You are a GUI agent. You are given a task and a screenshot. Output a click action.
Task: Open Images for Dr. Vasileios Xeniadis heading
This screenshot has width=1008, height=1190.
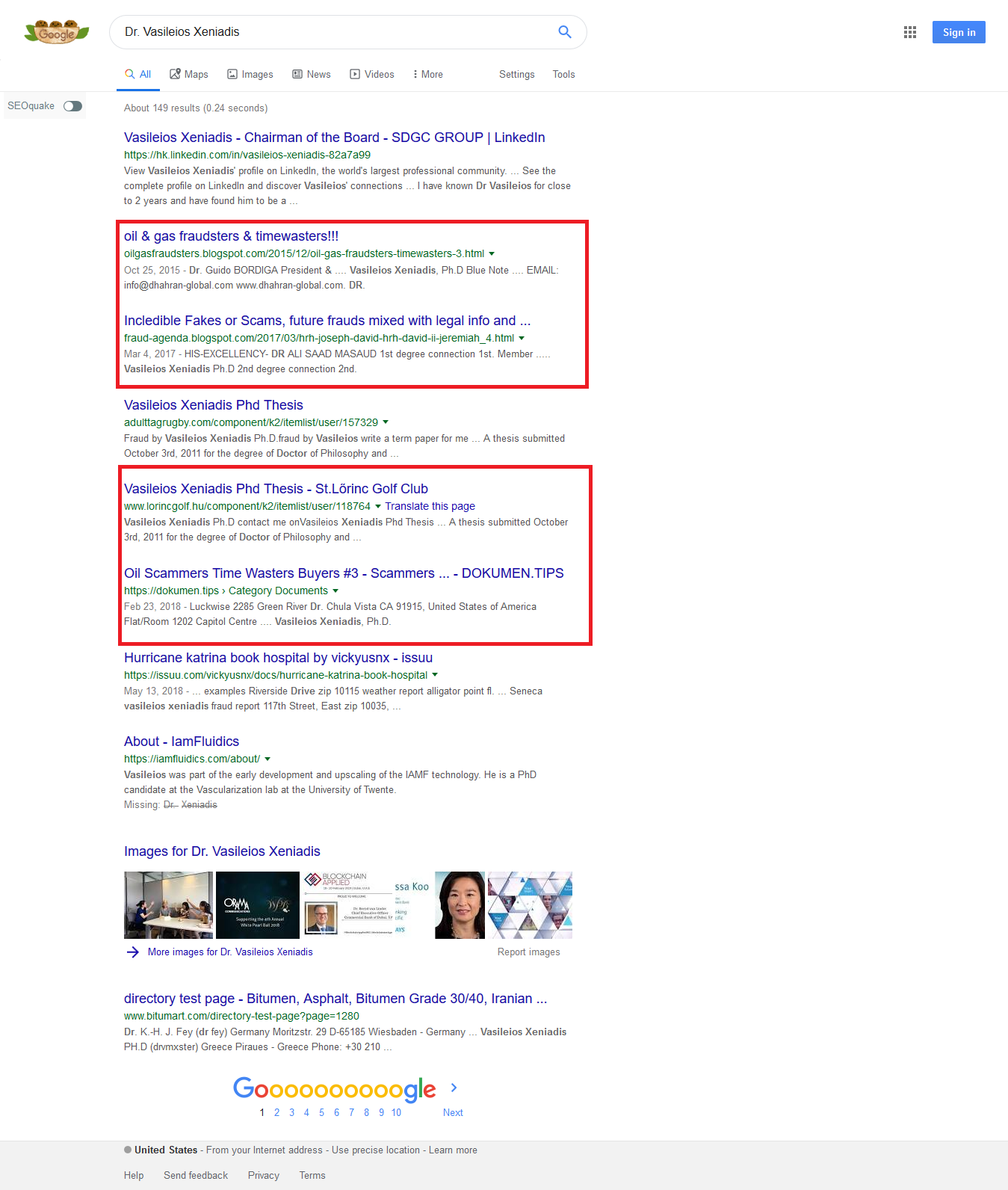click(222, 851)
